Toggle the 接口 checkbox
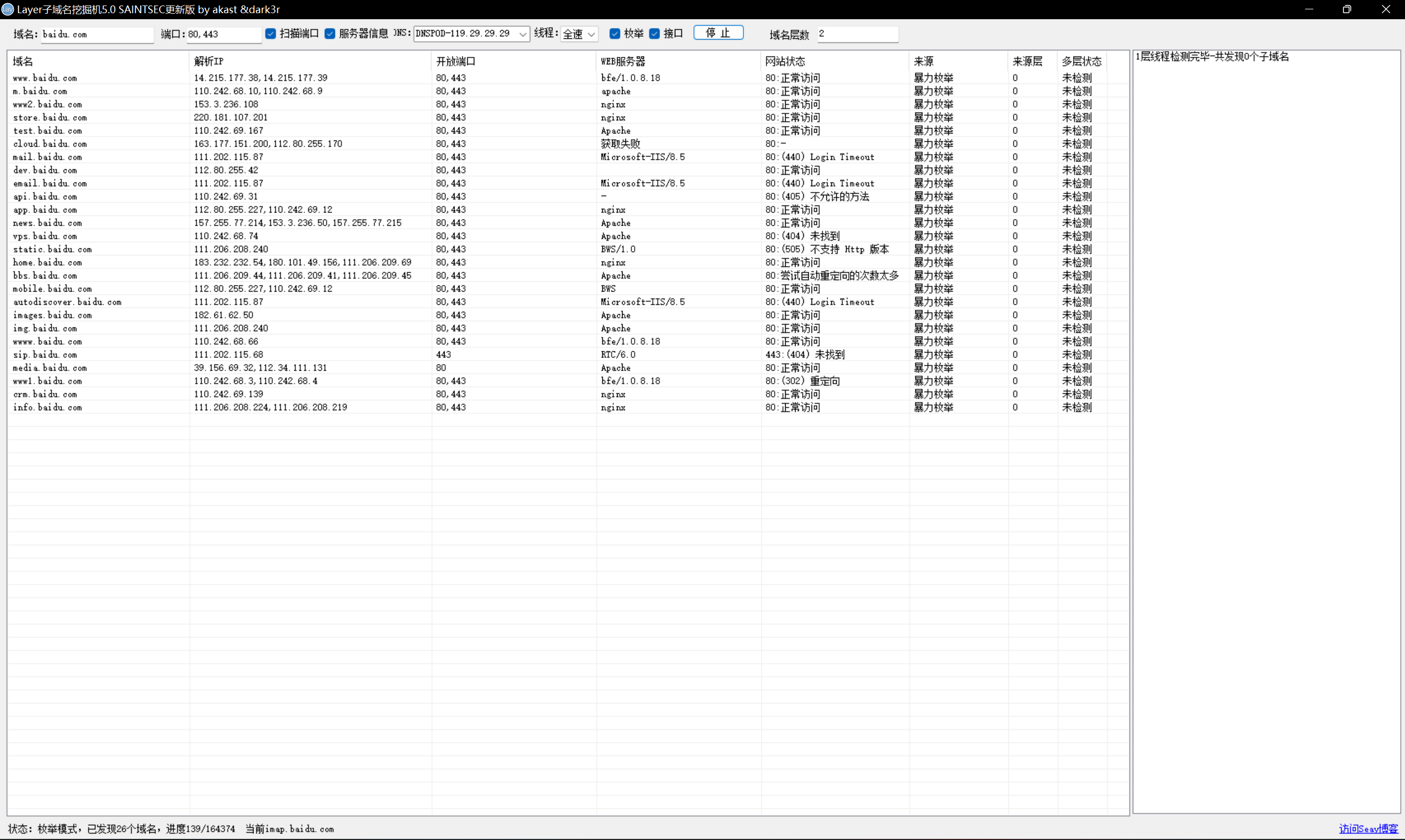The image size is (1405, 840). [654, 34]
